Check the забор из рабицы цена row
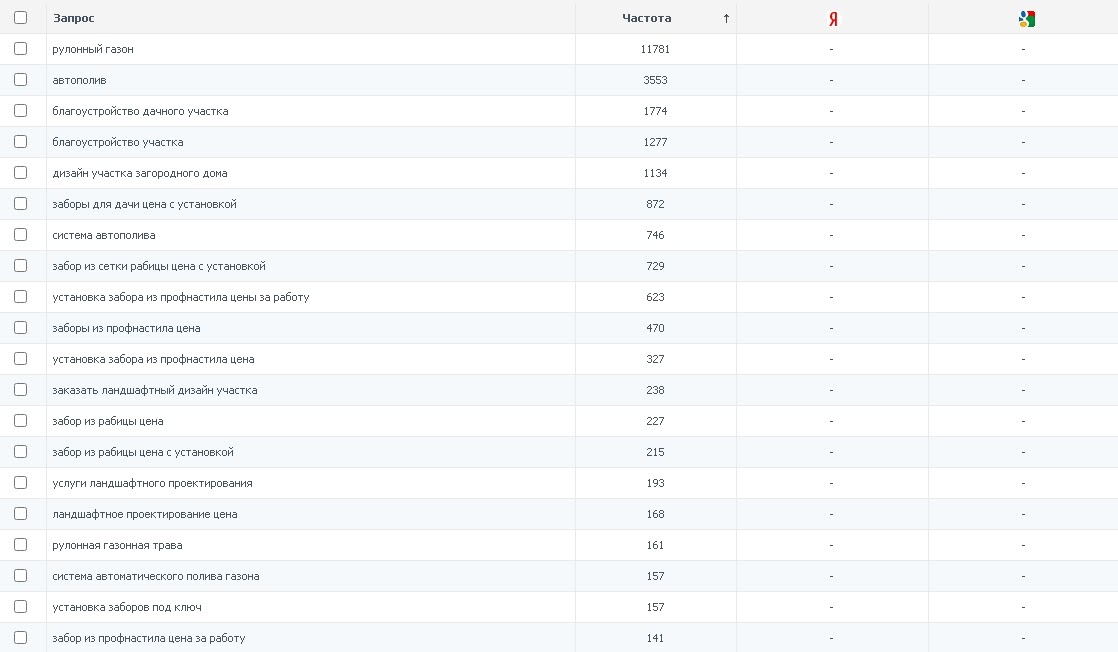Viewport: 1118px width, 652px height. pos(21,420)
